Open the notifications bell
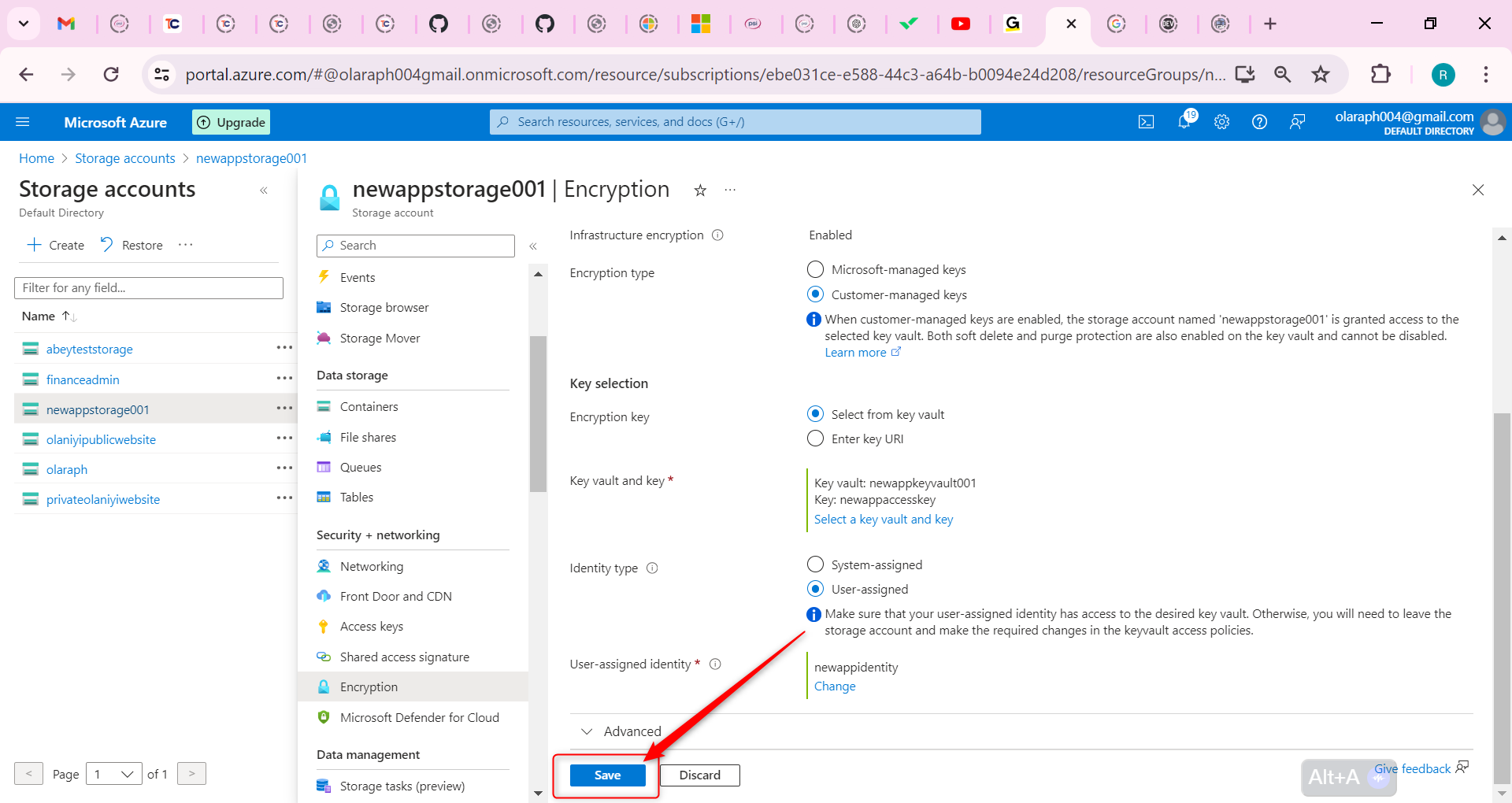 click(x=1184, y=121)
